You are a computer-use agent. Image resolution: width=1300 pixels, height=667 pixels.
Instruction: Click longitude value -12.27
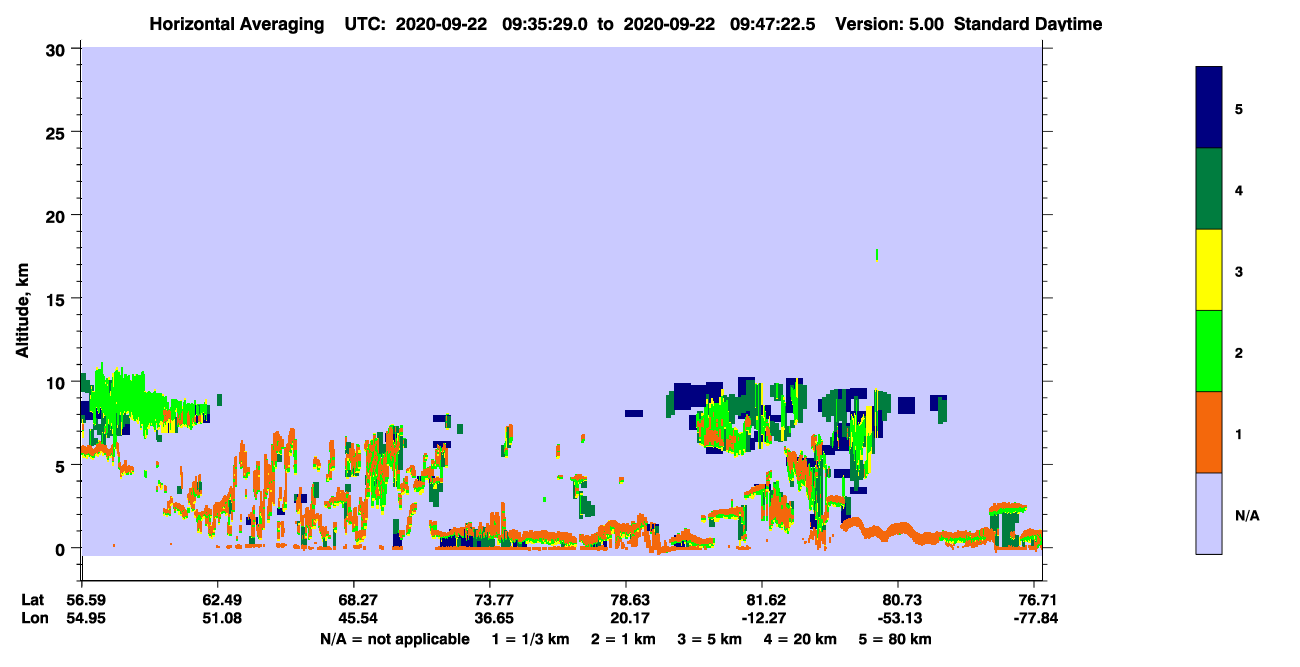[x=762, y=618]
